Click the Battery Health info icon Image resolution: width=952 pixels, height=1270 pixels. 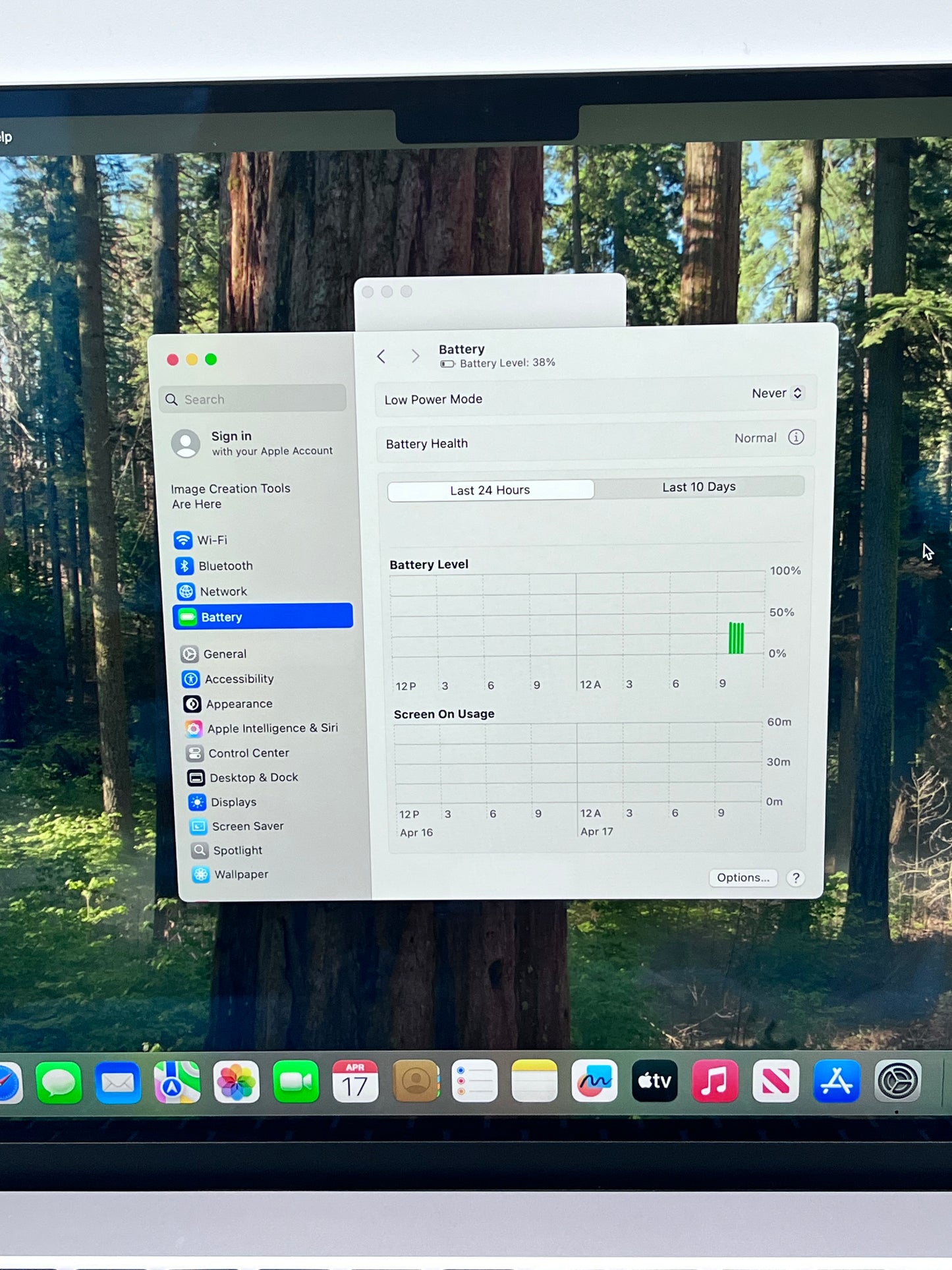coord(796,437)
